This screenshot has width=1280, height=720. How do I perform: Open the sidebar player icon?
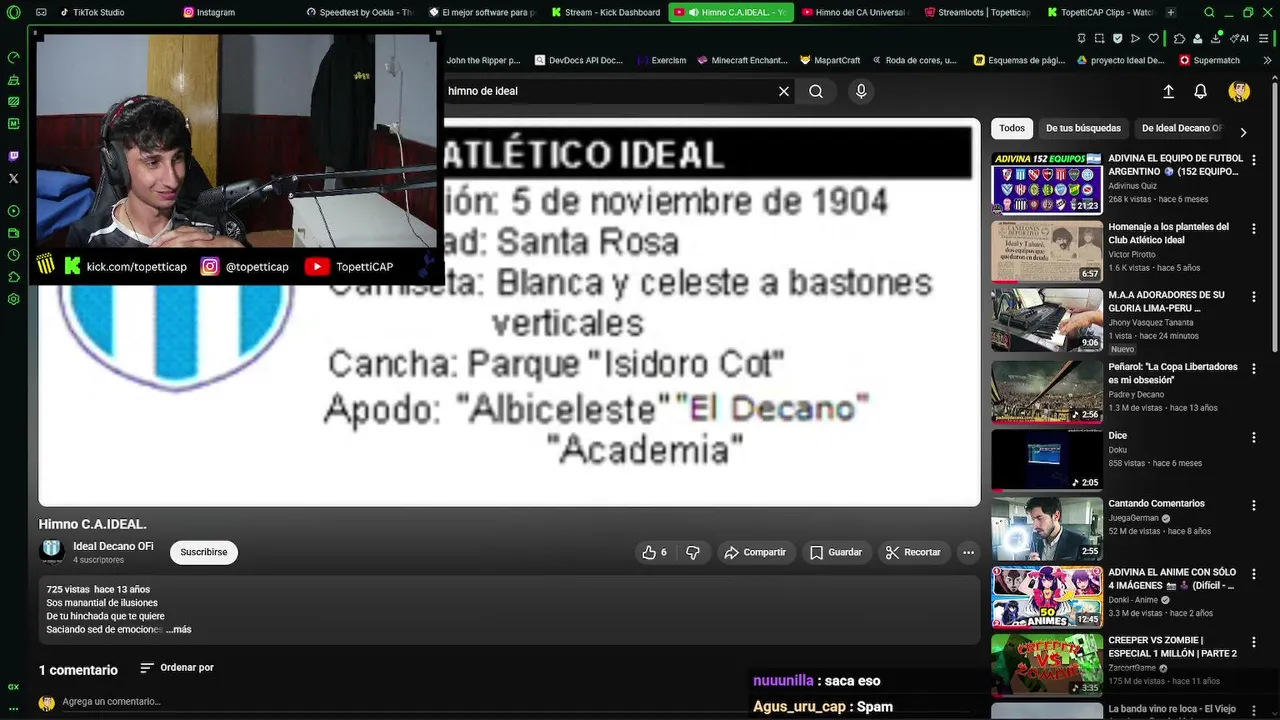[x=13, y=211]
